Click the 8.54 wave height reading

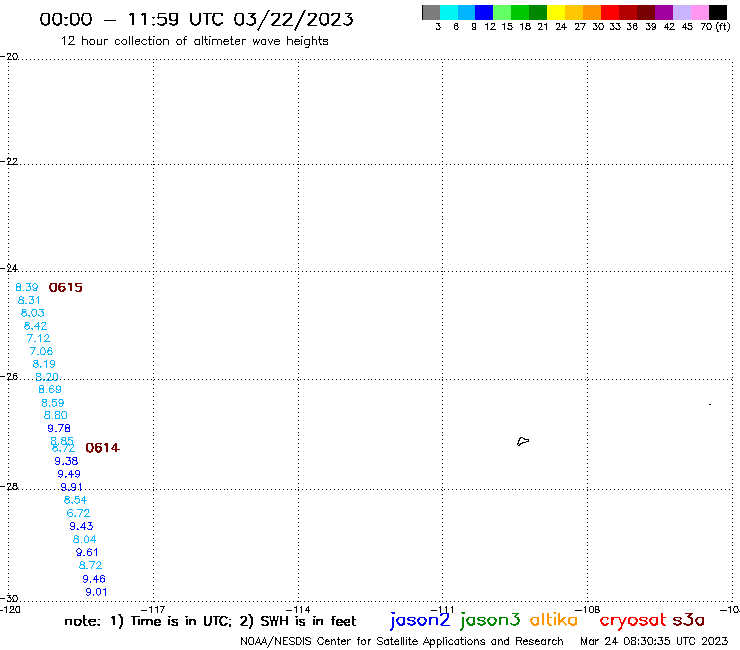point(76,500)
